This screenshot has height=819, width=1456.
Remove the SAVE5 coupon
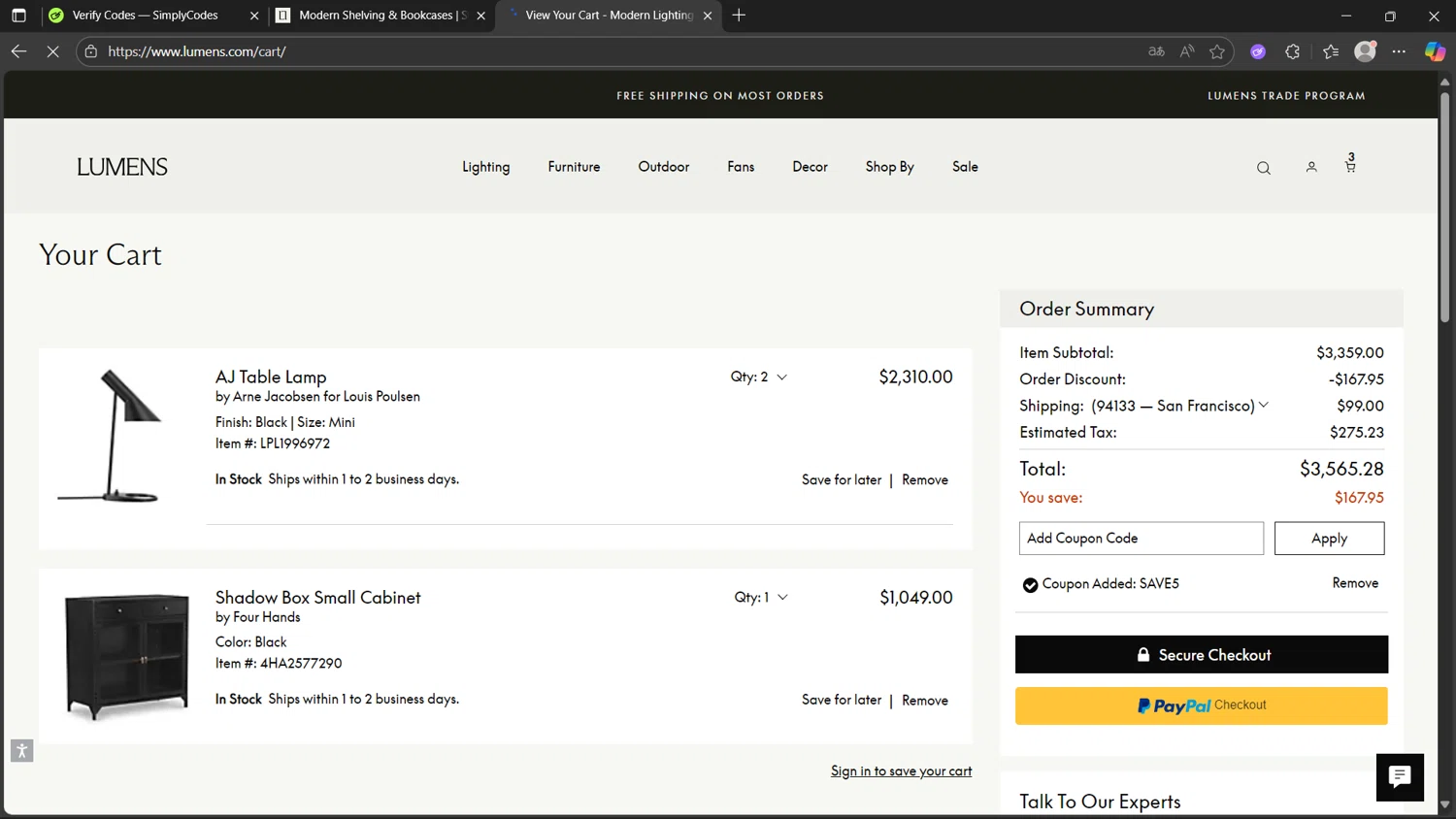[x=1354, y=583]
